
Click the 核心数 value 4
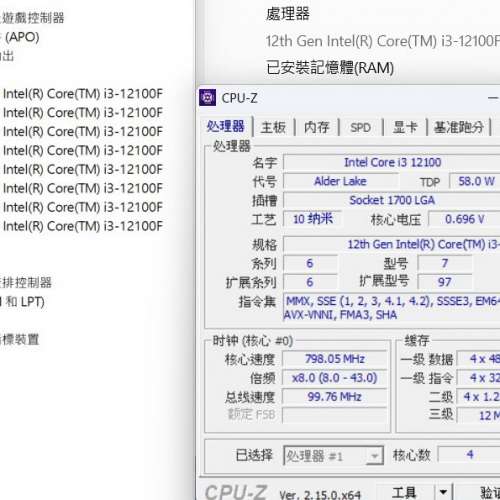click(x=469, y=454)
